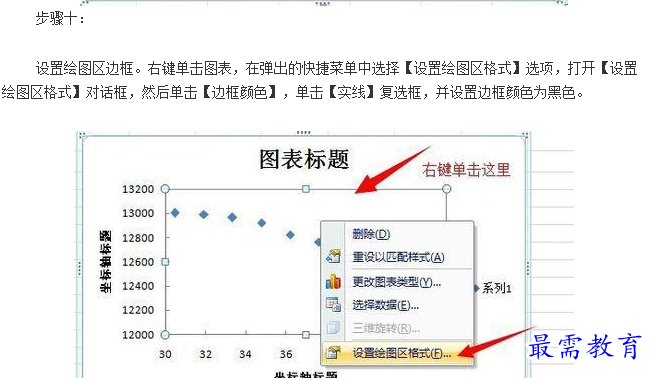This screenshot has width=650, height=378.
Task: Click y-axis label 13000
Action: pos(138,213)
